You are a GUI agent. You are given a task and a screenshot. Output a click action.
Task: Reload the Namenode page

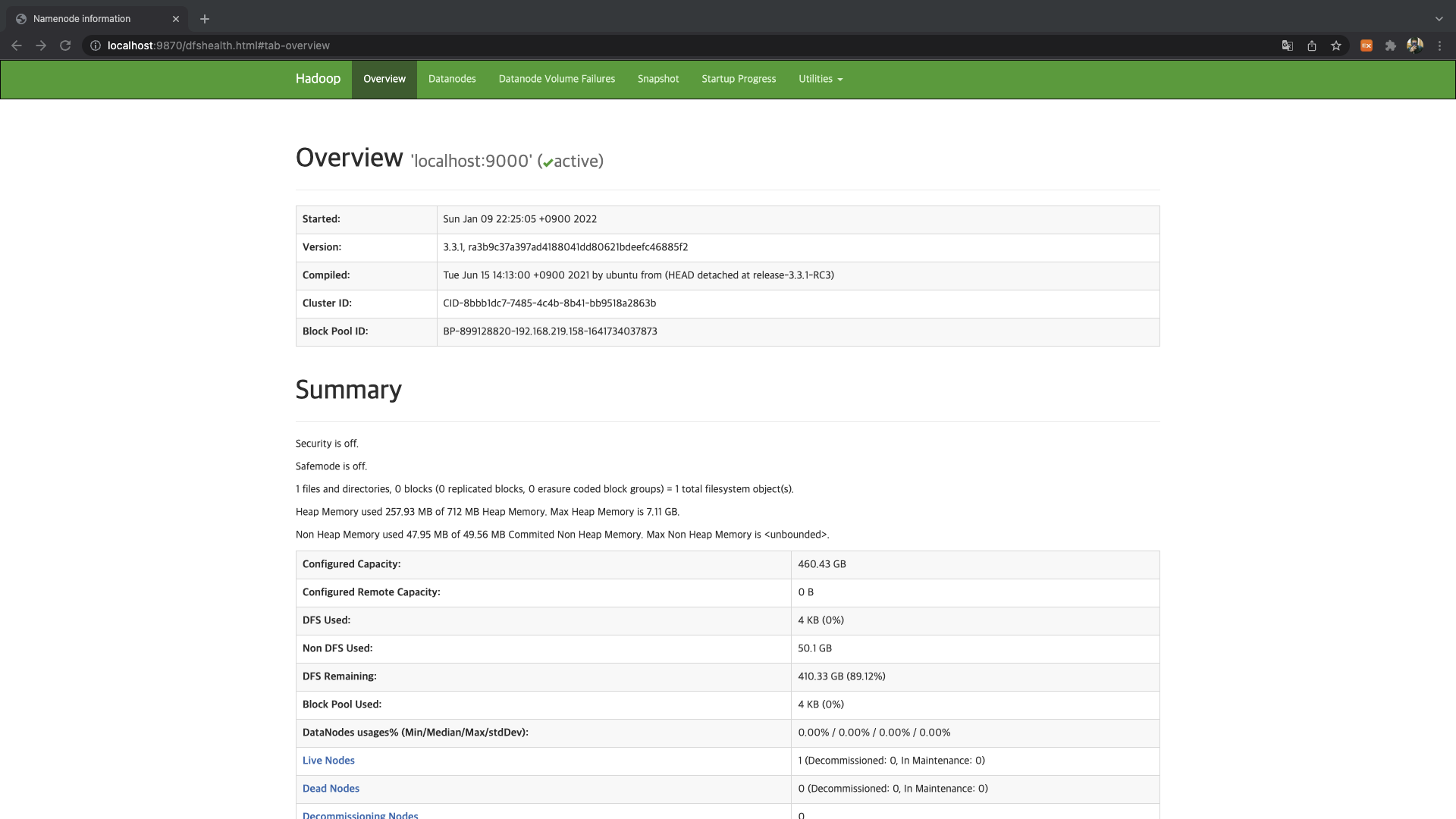coord(65,45)
